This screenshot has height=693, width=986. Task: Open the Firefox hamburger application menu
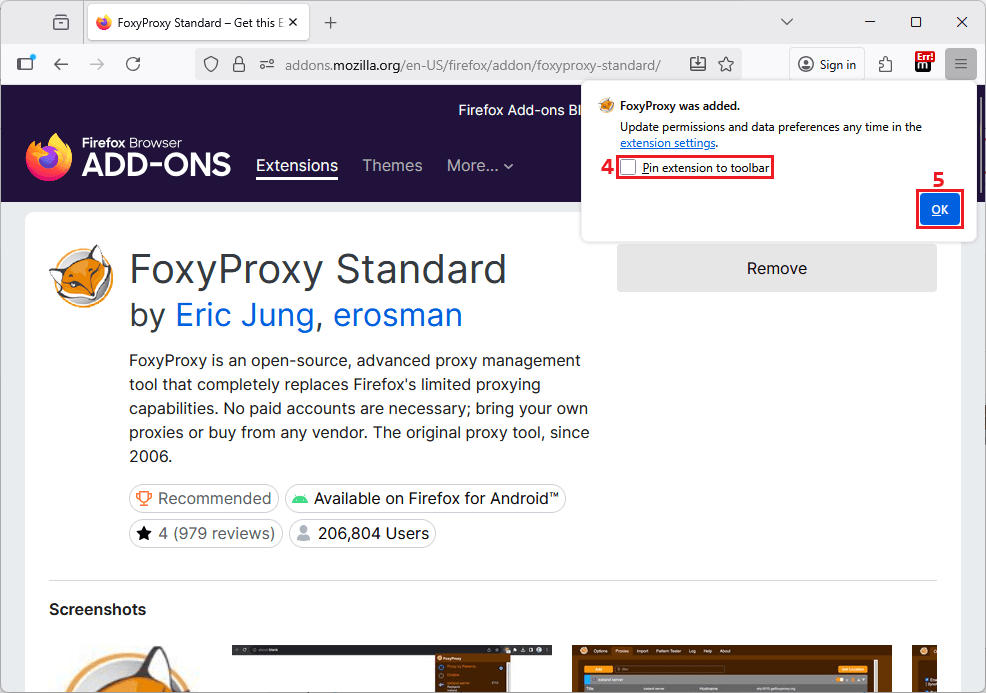coord(960,64)
